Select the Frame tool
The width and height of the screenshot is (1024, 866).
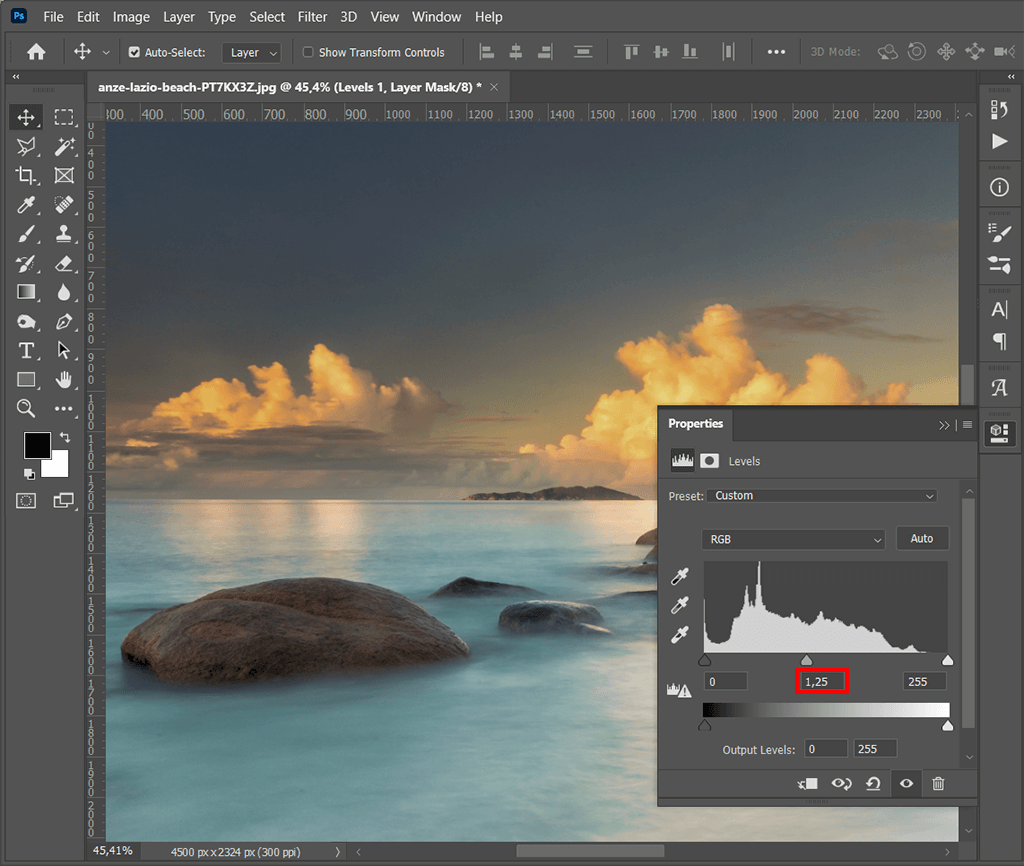[x=63, y=176]
